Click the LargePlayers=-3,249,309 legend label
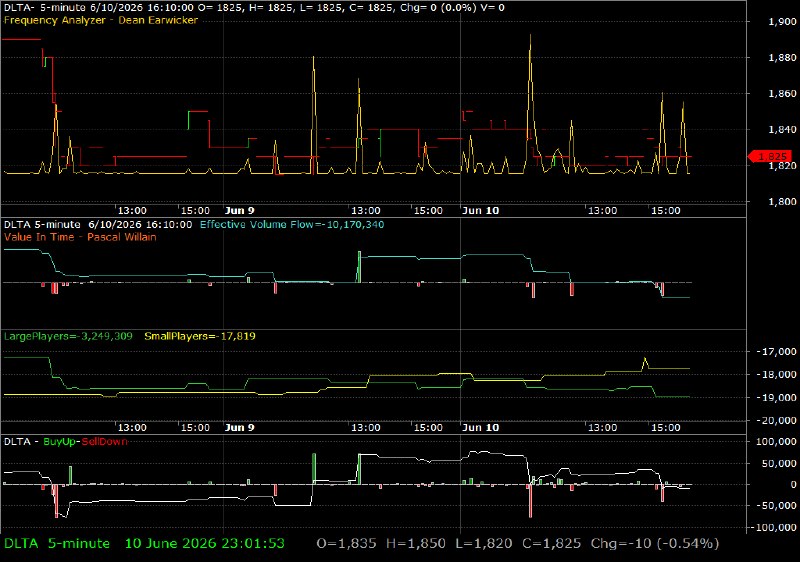Image resolution: width=800 pixels, height=562 pixels. tap(68, 336)
